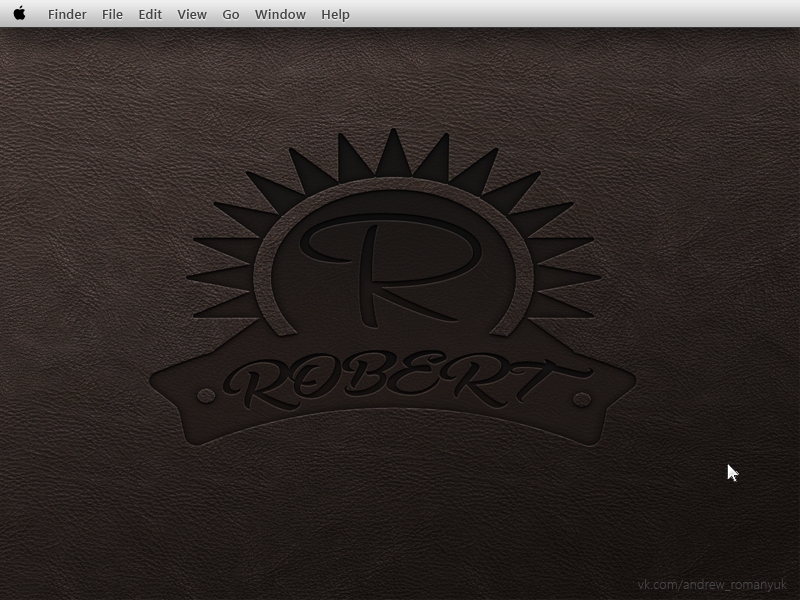Open the Apple menu
This screenshot has height=600, width=800.
19,13
